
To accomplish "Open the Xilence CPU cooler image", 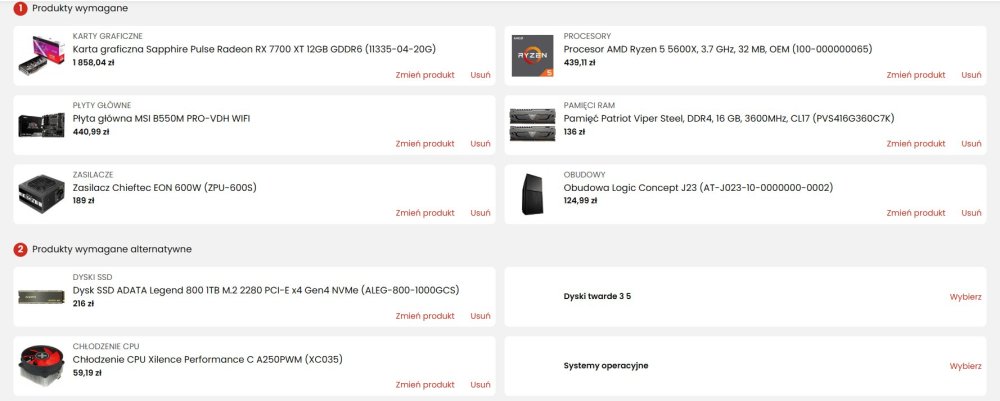I will click(41, 366).
